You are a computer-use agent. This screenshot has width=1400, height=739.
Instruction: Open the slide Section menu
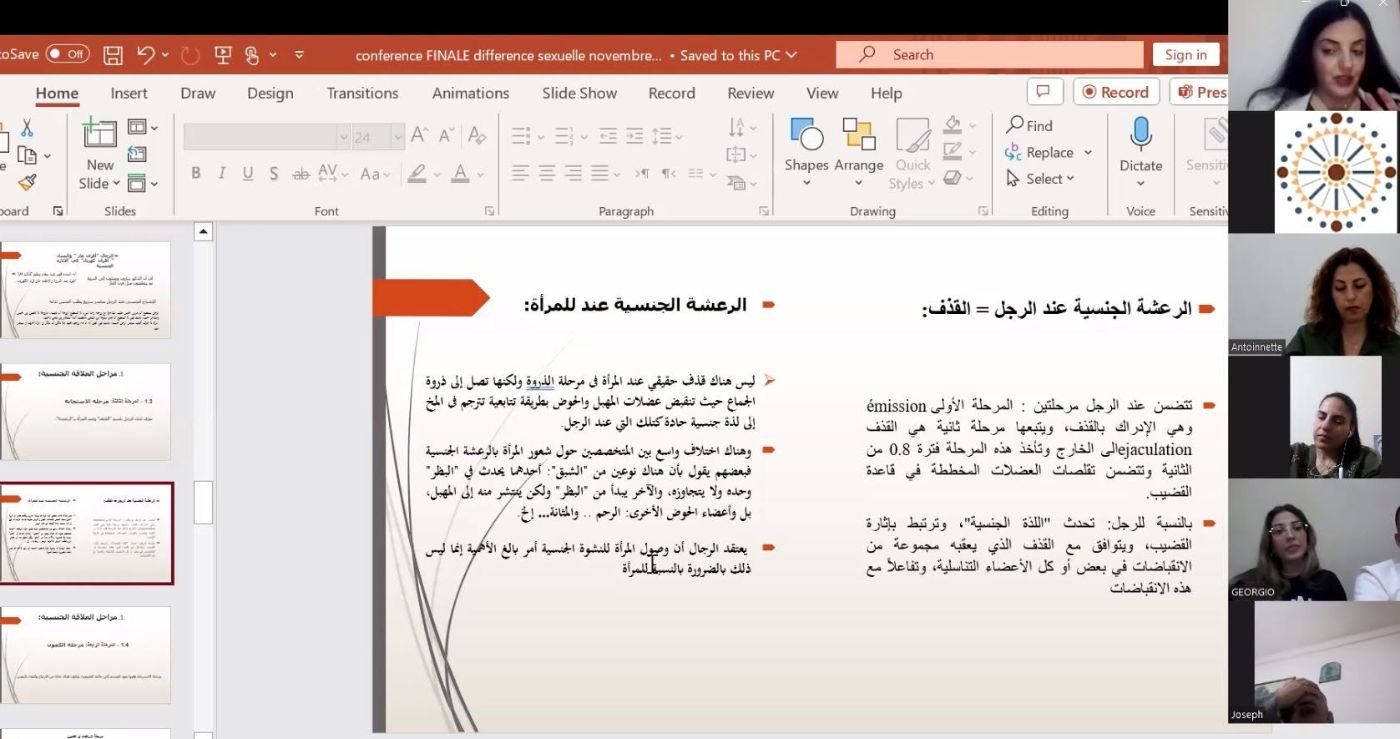point(143,183)
